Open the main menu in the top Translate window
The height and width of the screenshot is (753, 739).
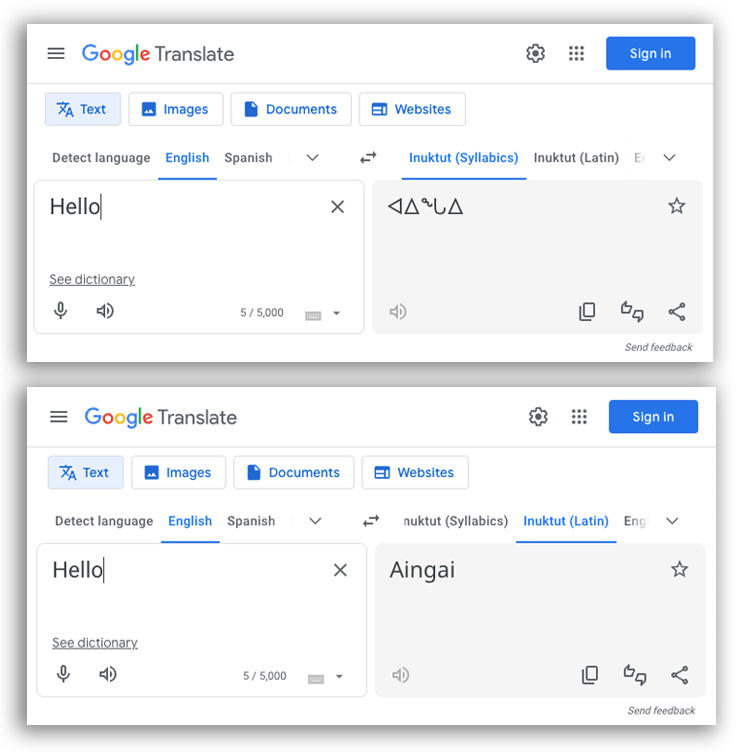point(56,53)
